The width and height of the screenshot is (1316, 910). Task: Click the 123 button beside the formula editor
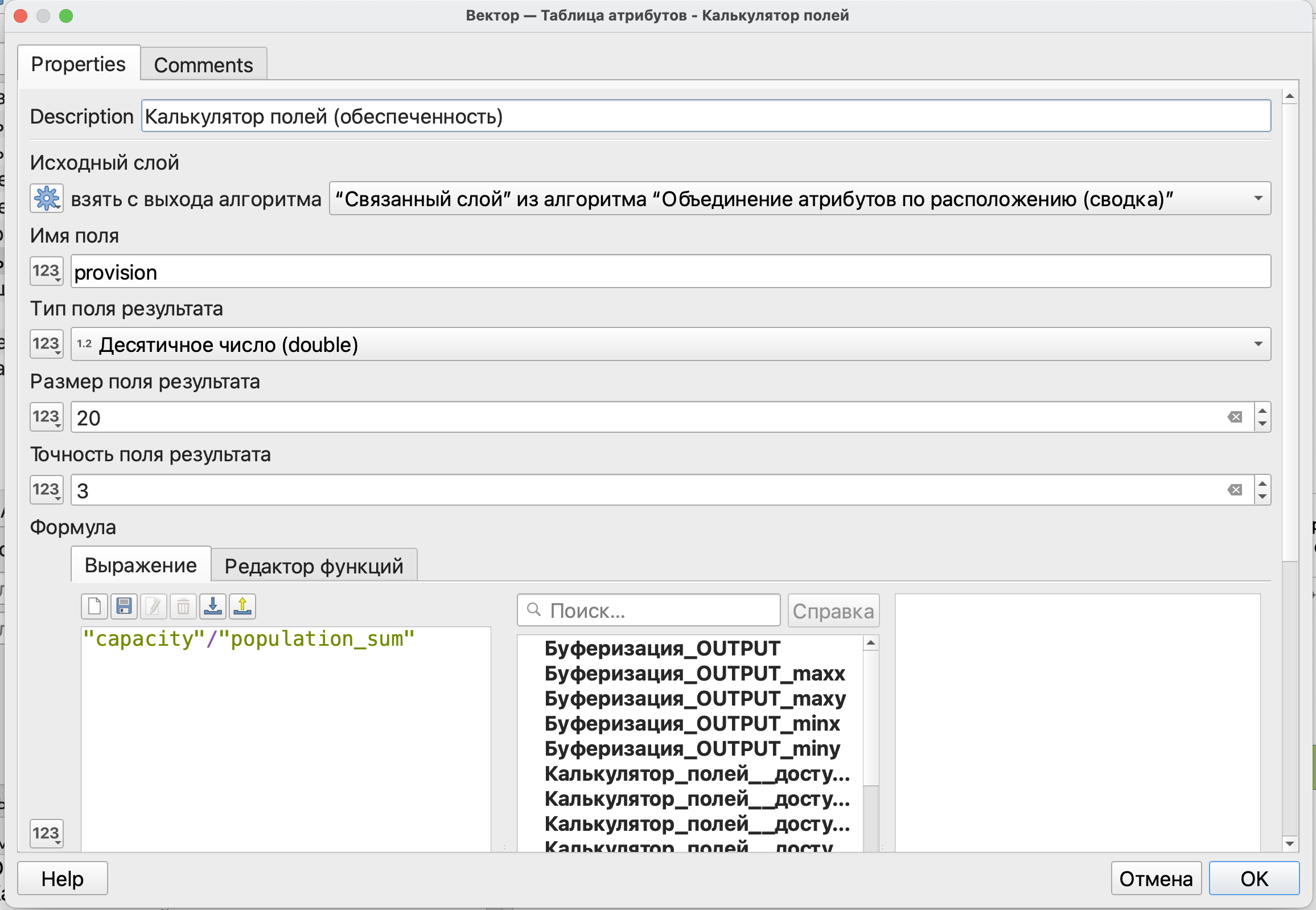47,834
